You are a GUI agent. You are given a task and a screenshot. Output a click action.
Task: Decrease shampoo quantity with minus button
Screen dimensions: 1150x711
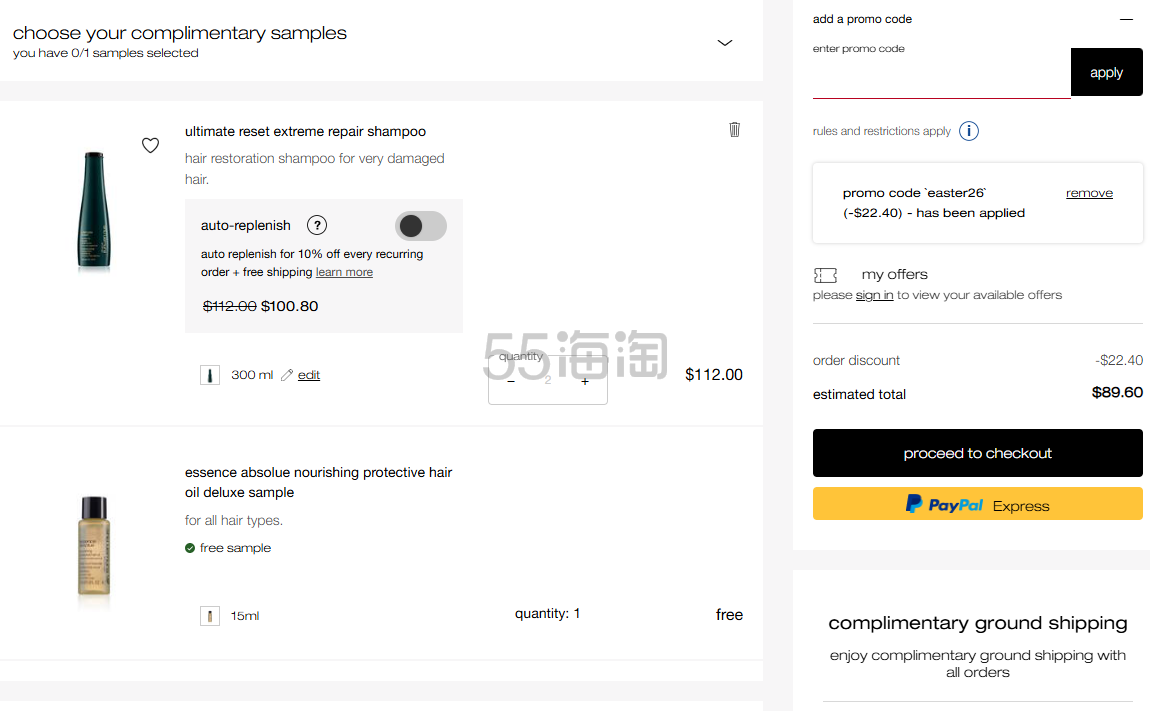point(511,381)
